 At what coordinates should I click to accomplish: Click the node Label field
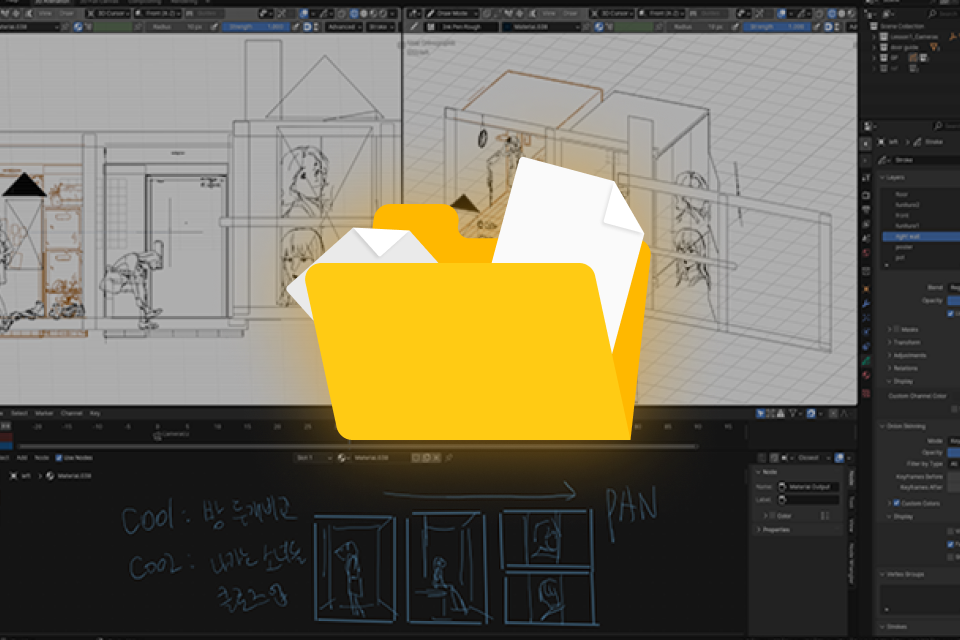click(808, 500)
